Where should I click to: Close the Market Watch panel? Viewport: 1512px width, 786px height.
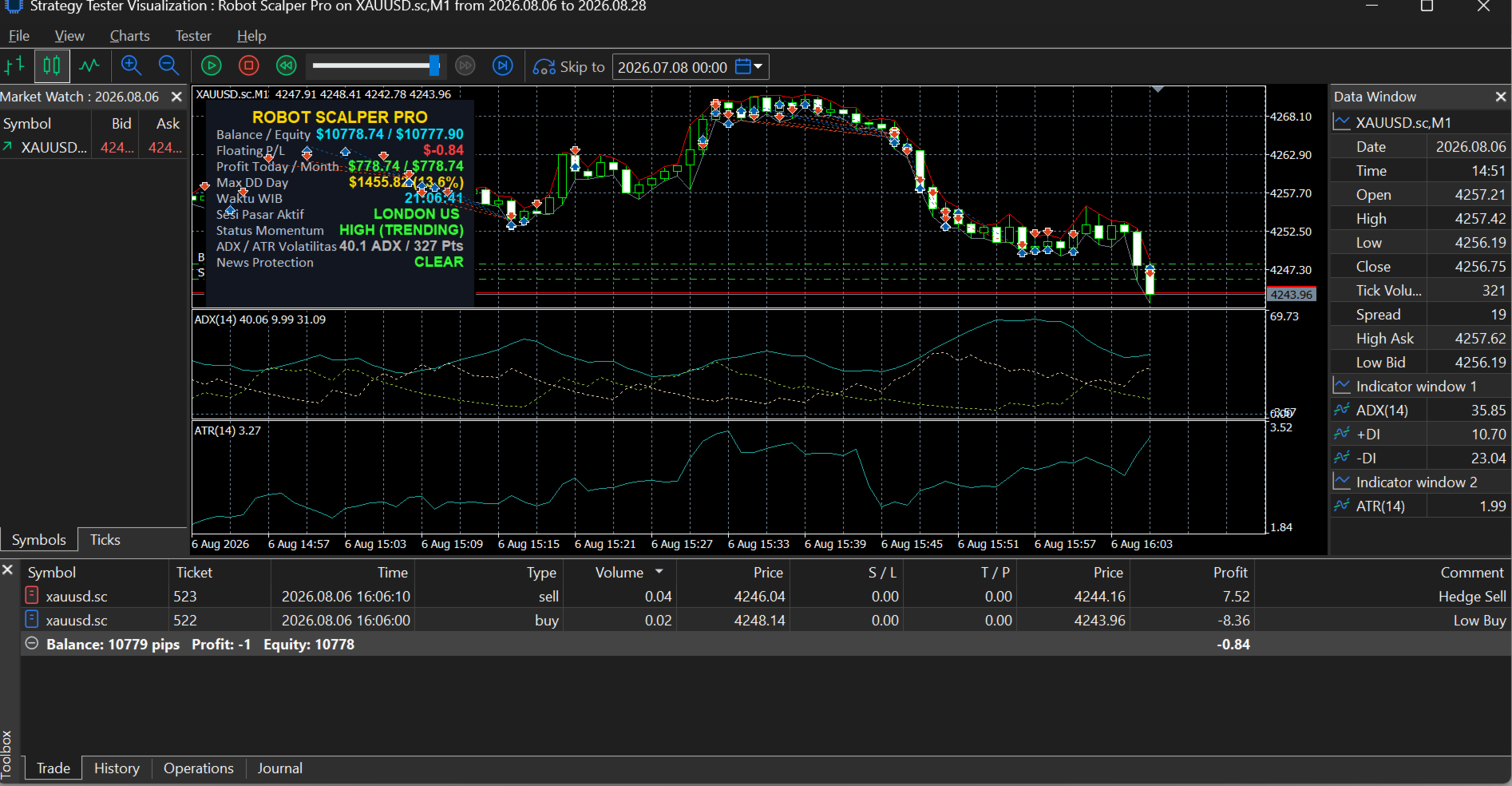176,97
